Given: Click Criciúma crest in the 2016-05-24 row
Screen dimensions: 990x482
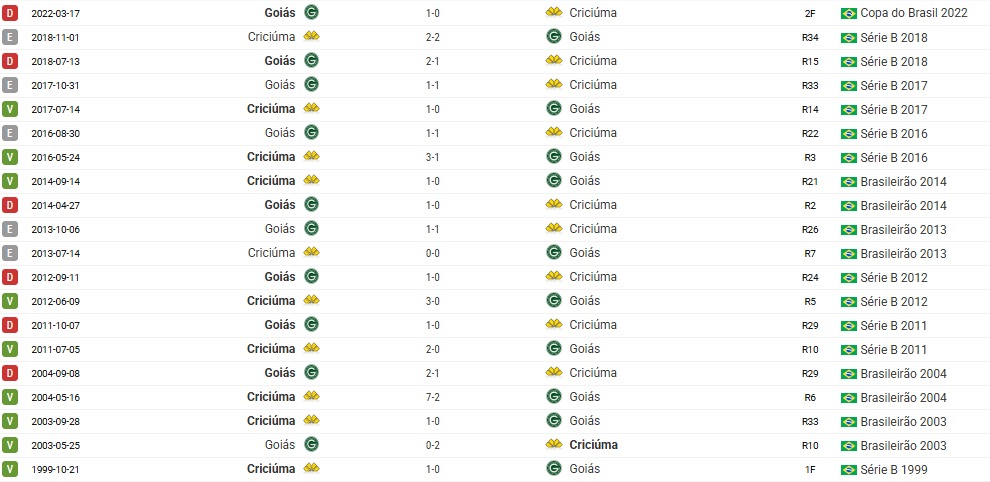Looking at the screenshot, I should 311,156.
